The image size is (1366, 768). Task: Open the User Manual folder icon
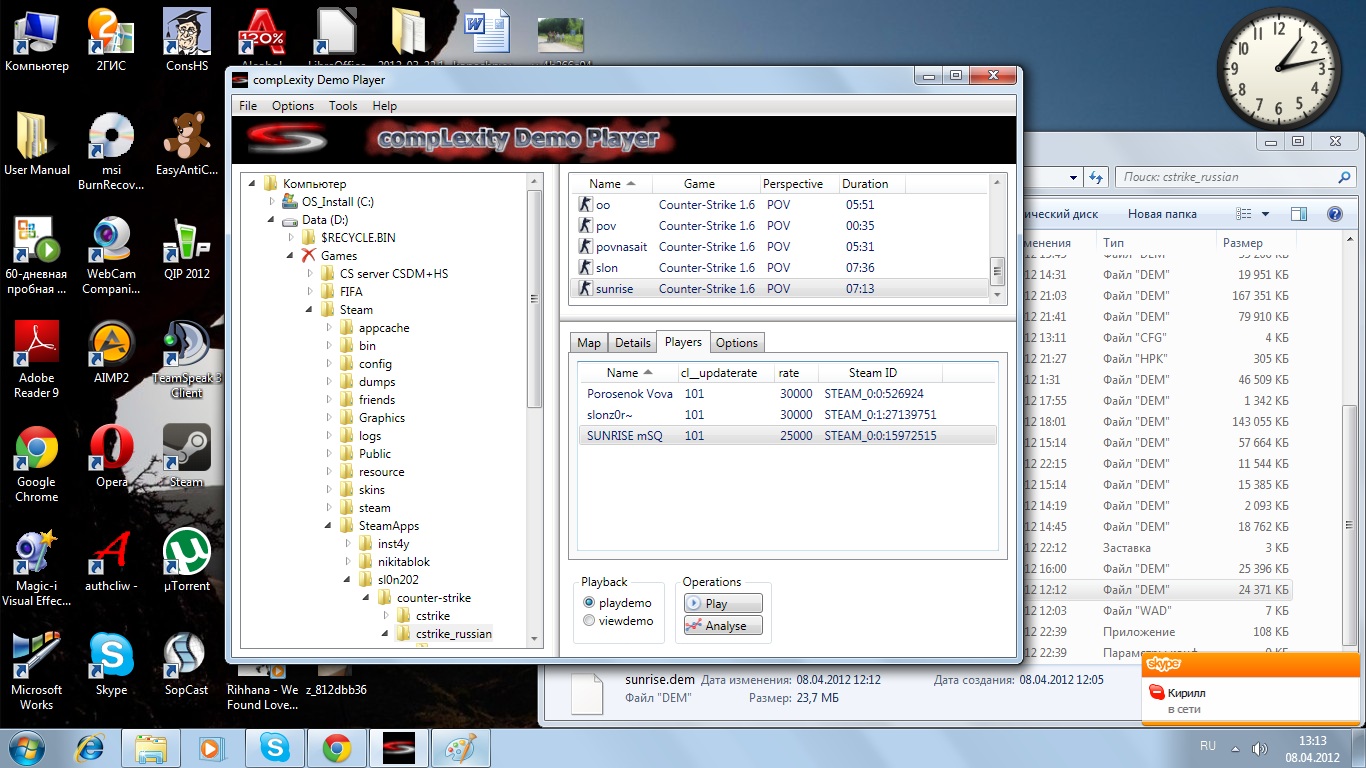[x=37, y=144]
